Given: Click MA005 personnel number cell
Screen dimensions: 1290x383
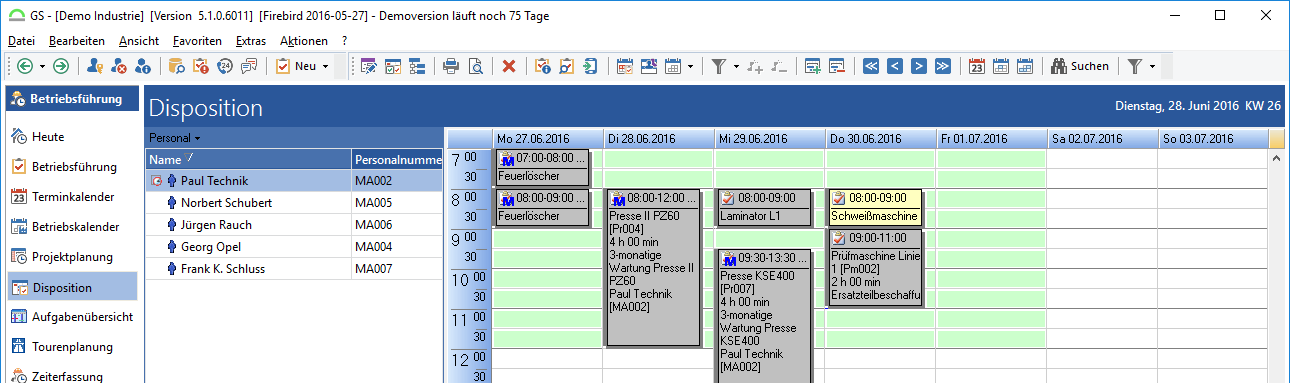Looking at the screenshot, I should pos(396,203).
